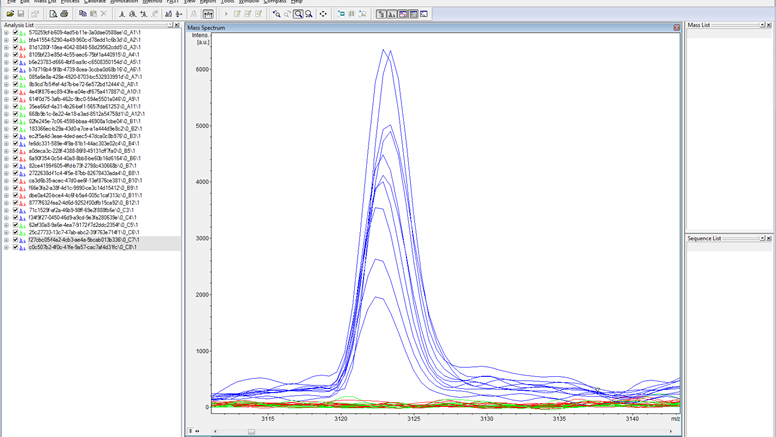Open the Method menu
Viewport: 776px width, 437px height.
[152, 1]
